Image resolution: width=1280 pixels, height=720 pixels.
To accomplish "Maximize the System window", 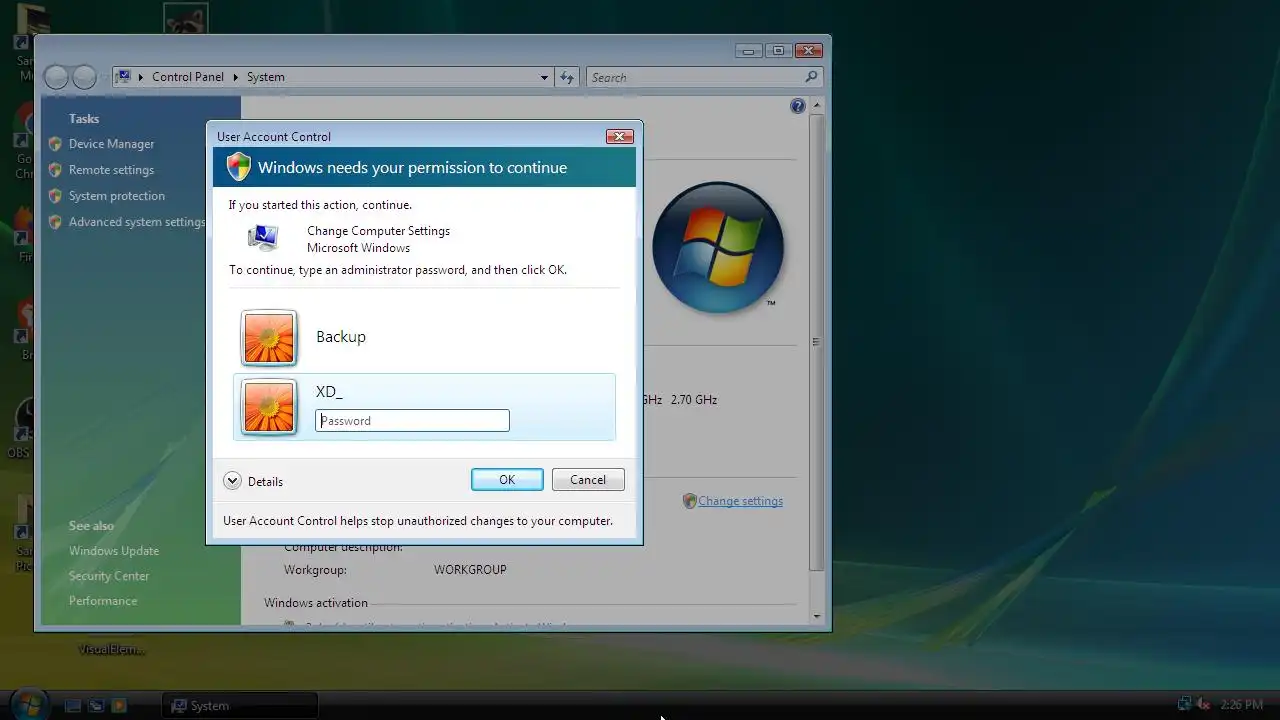I will [x=778, y=50].
